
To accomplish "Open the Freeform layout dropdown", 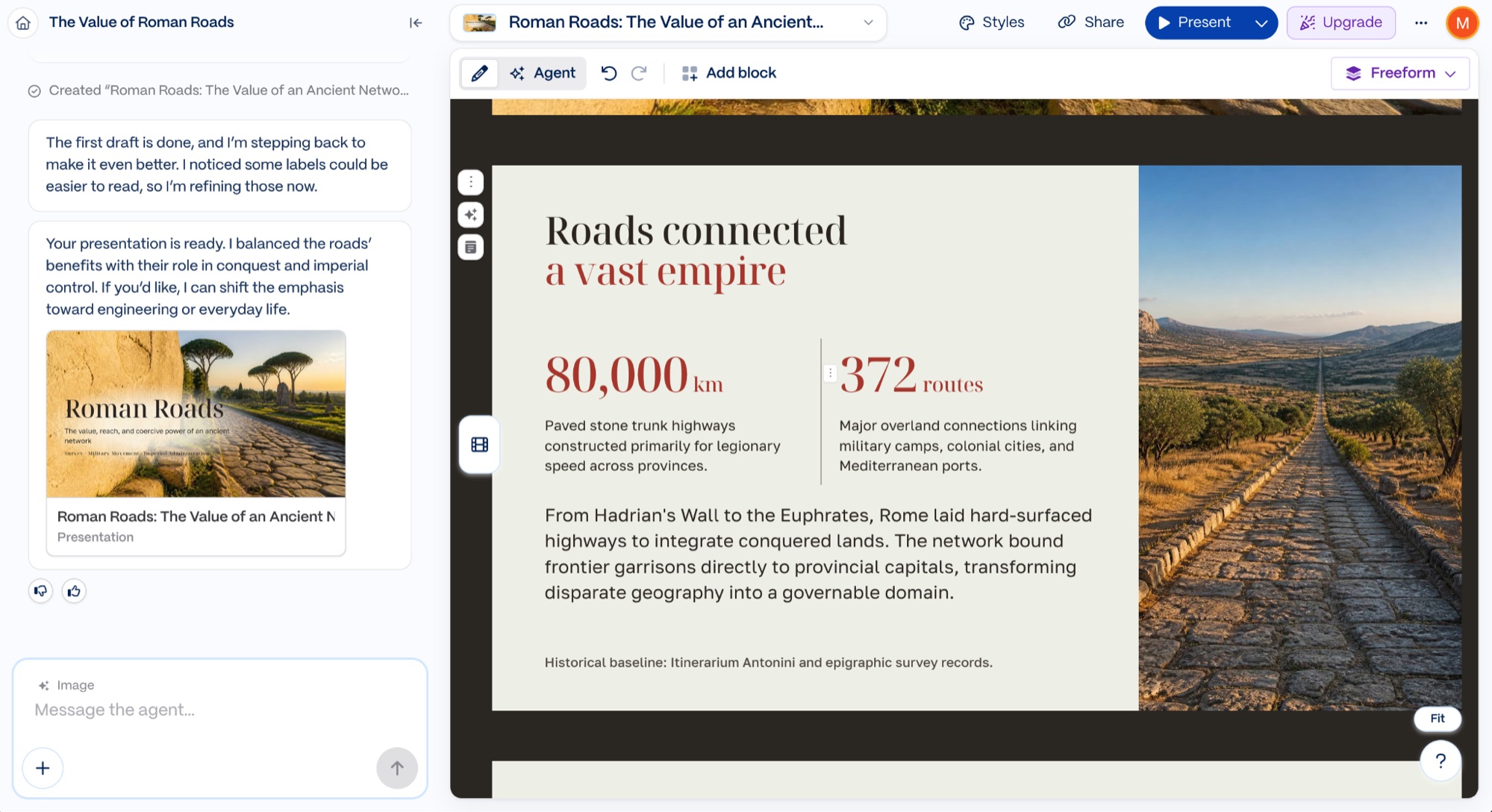I will [x=1400, y=73].
